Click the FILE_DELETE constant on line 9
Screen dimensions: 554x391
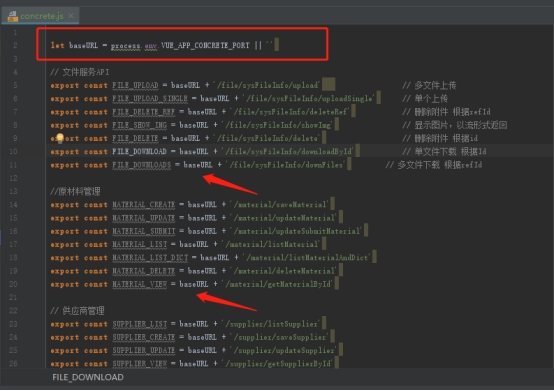point(135,138)
